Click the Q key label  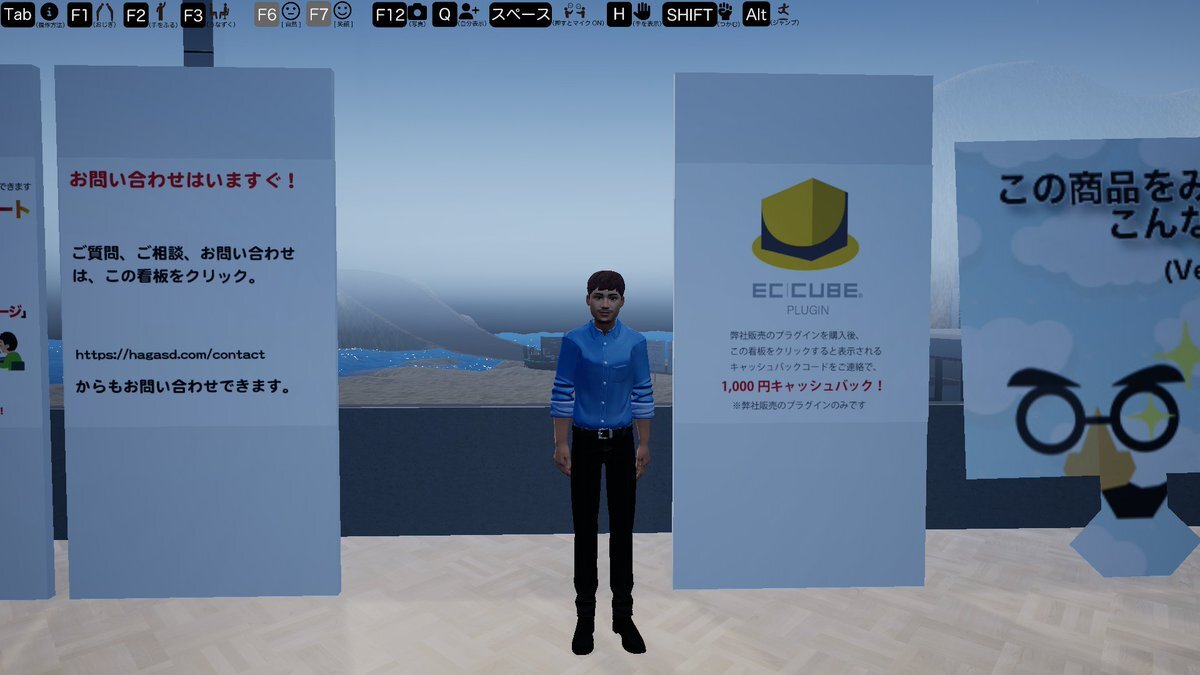coord(444,14)
